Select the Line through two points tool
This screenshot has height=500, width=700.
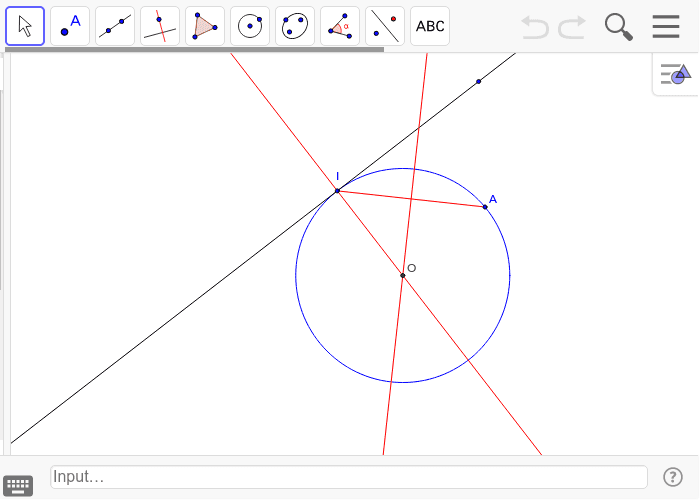[115, 26]
